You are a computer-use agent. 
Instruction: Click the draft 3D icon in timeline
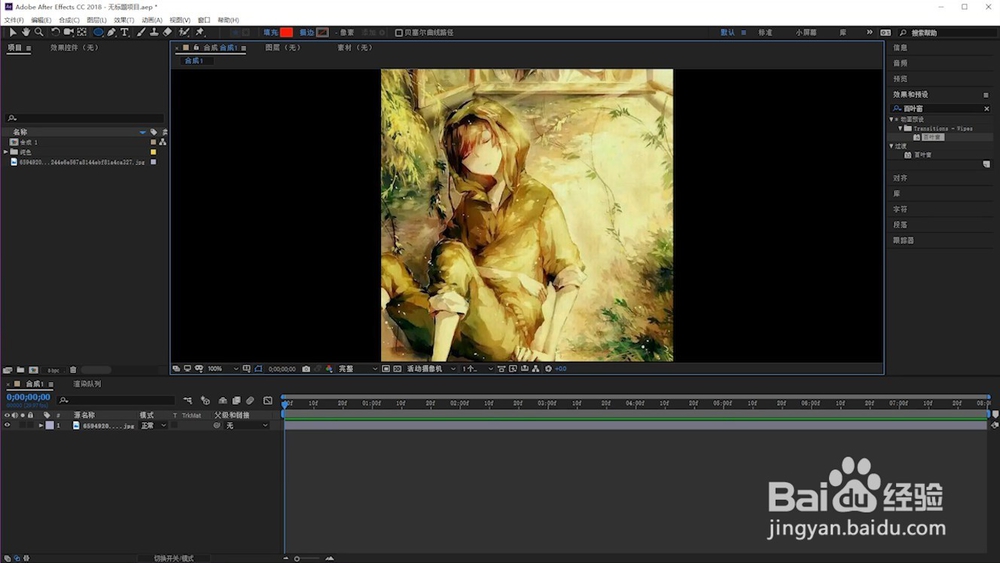[205, 400]
